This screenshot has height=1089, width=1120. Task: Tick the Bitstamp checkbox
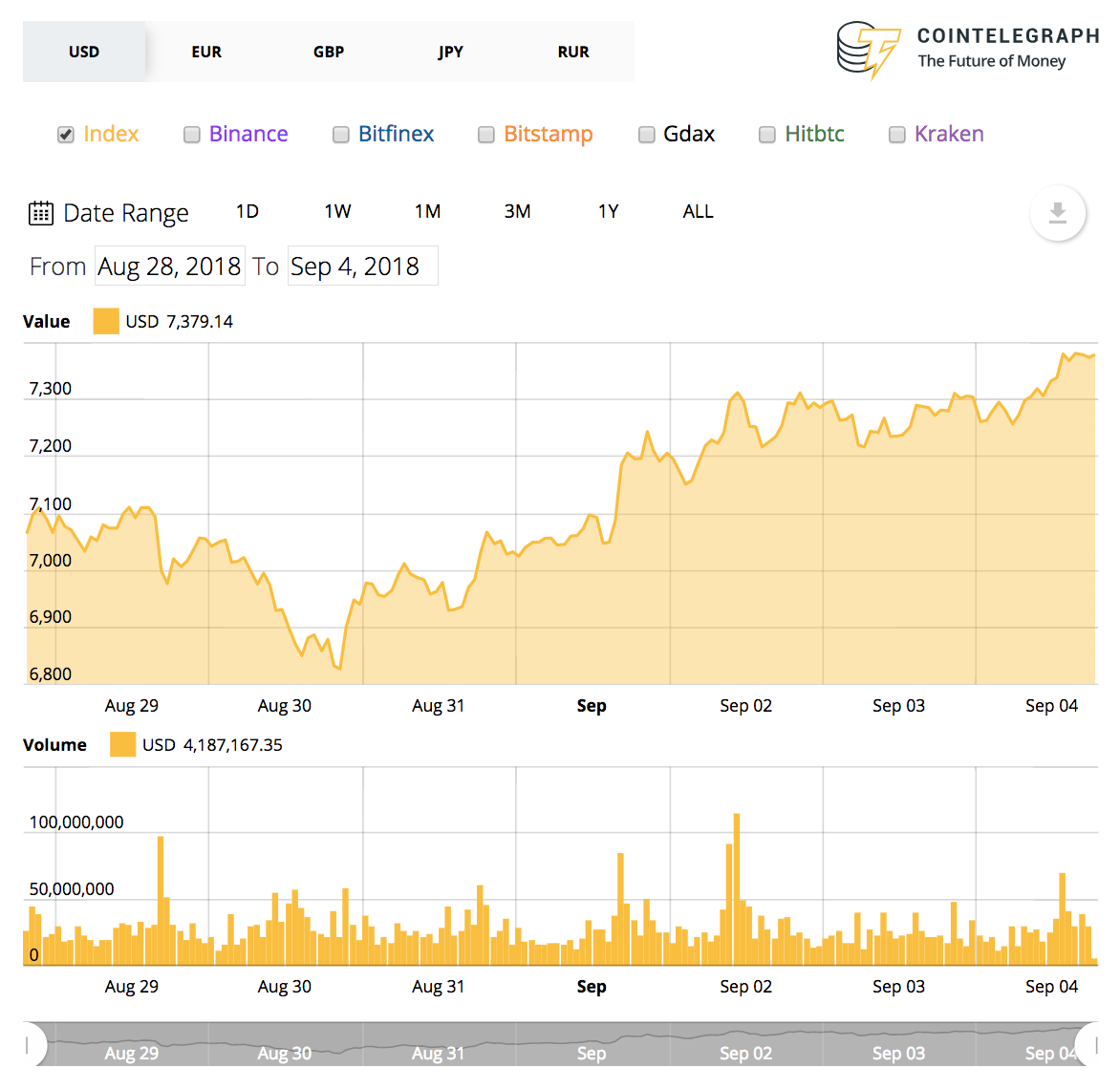click(485, 135)
